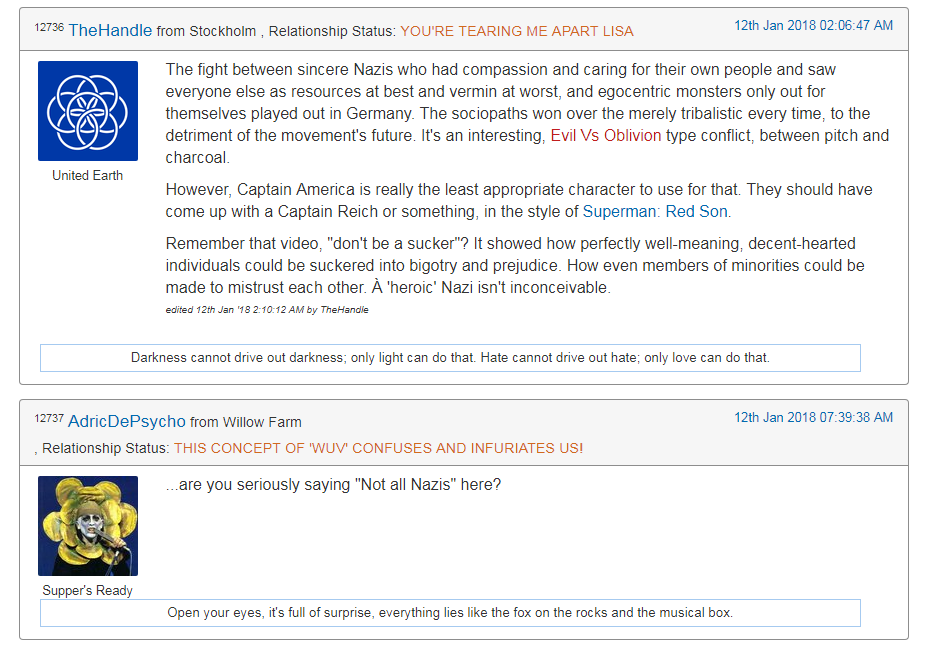
Task: Click the Not all Nazis reply text
Action: coord(333,484)
